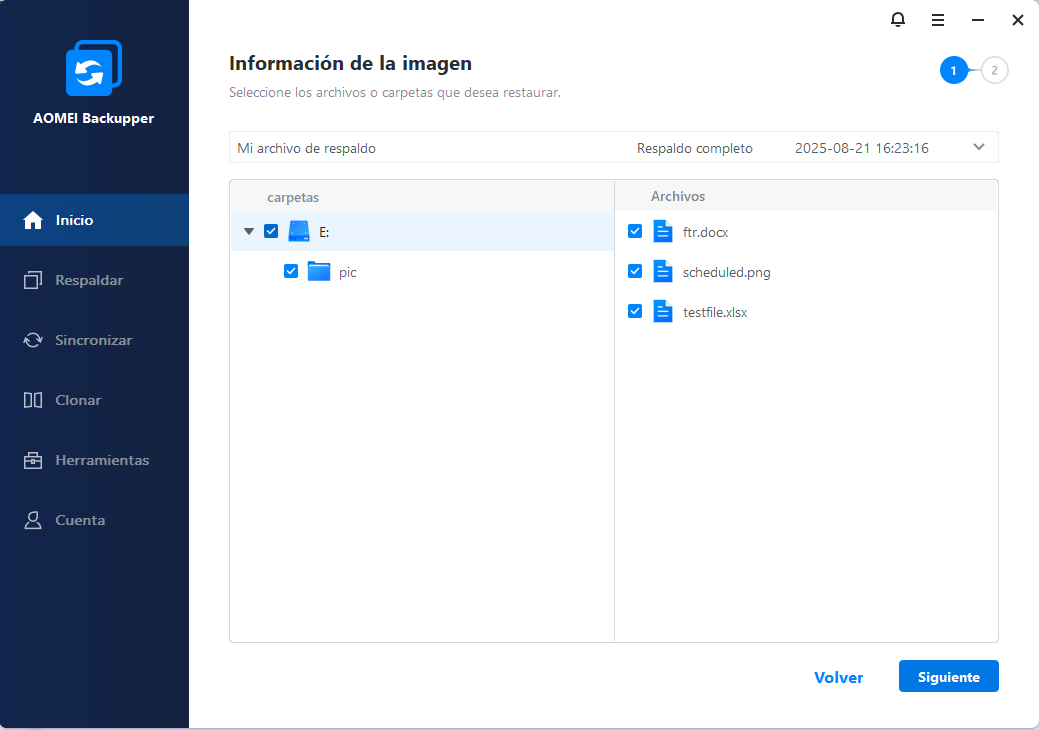This screenshot has height=730, width=1039.
Task: Uncheck scheduled.png in the file list
Action: [x=634, y=271]
